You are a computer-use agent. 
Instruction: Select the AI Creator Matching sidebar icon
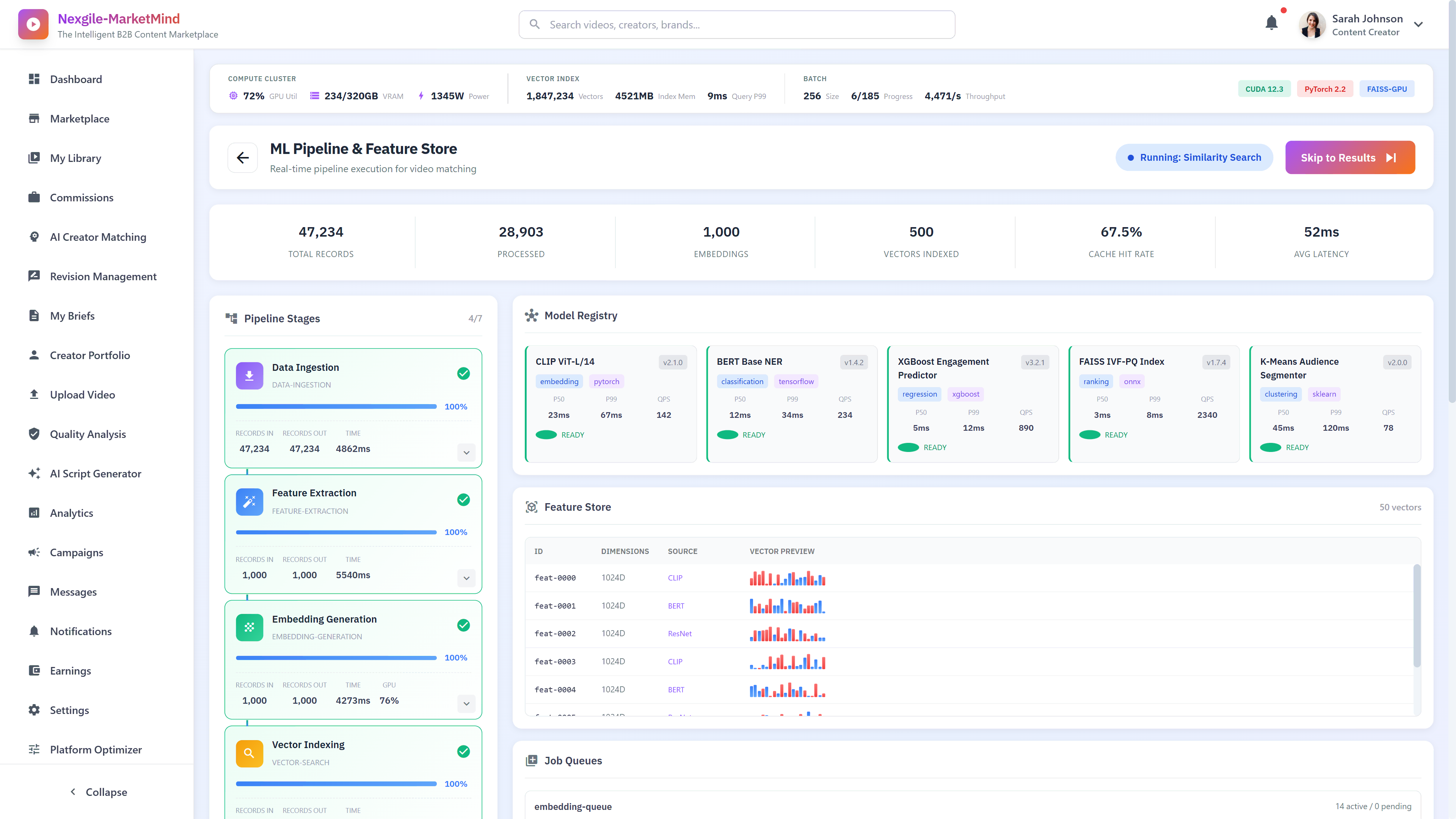[34, 236]
